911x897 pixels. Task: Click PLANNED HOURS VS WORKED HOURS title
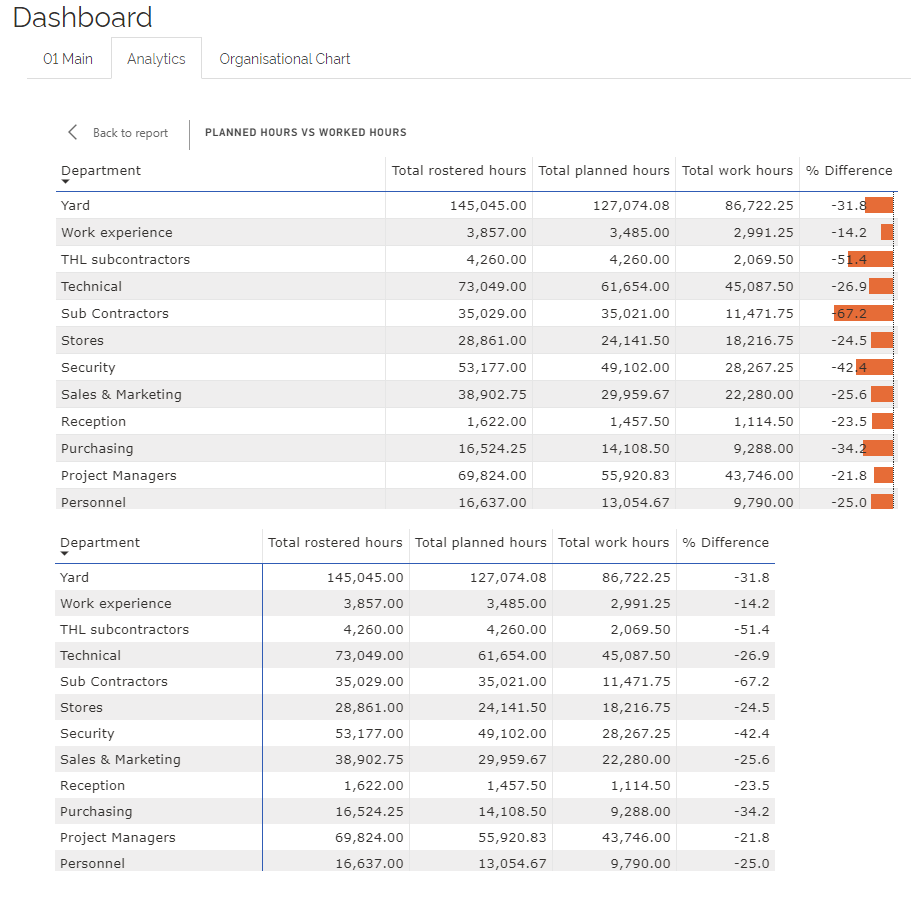[306, 132]
